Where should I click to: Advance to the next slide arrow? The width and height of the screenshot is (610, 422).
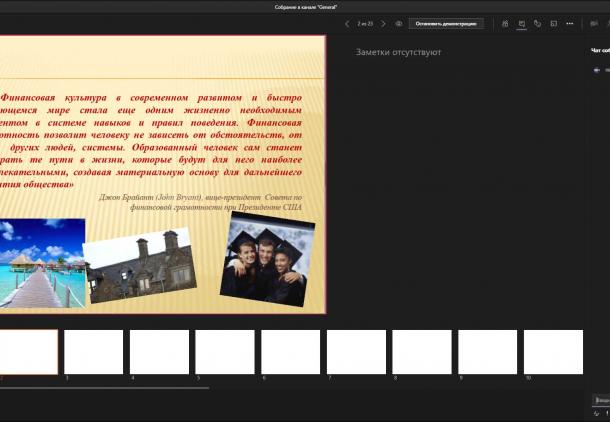tap(383, 23)
